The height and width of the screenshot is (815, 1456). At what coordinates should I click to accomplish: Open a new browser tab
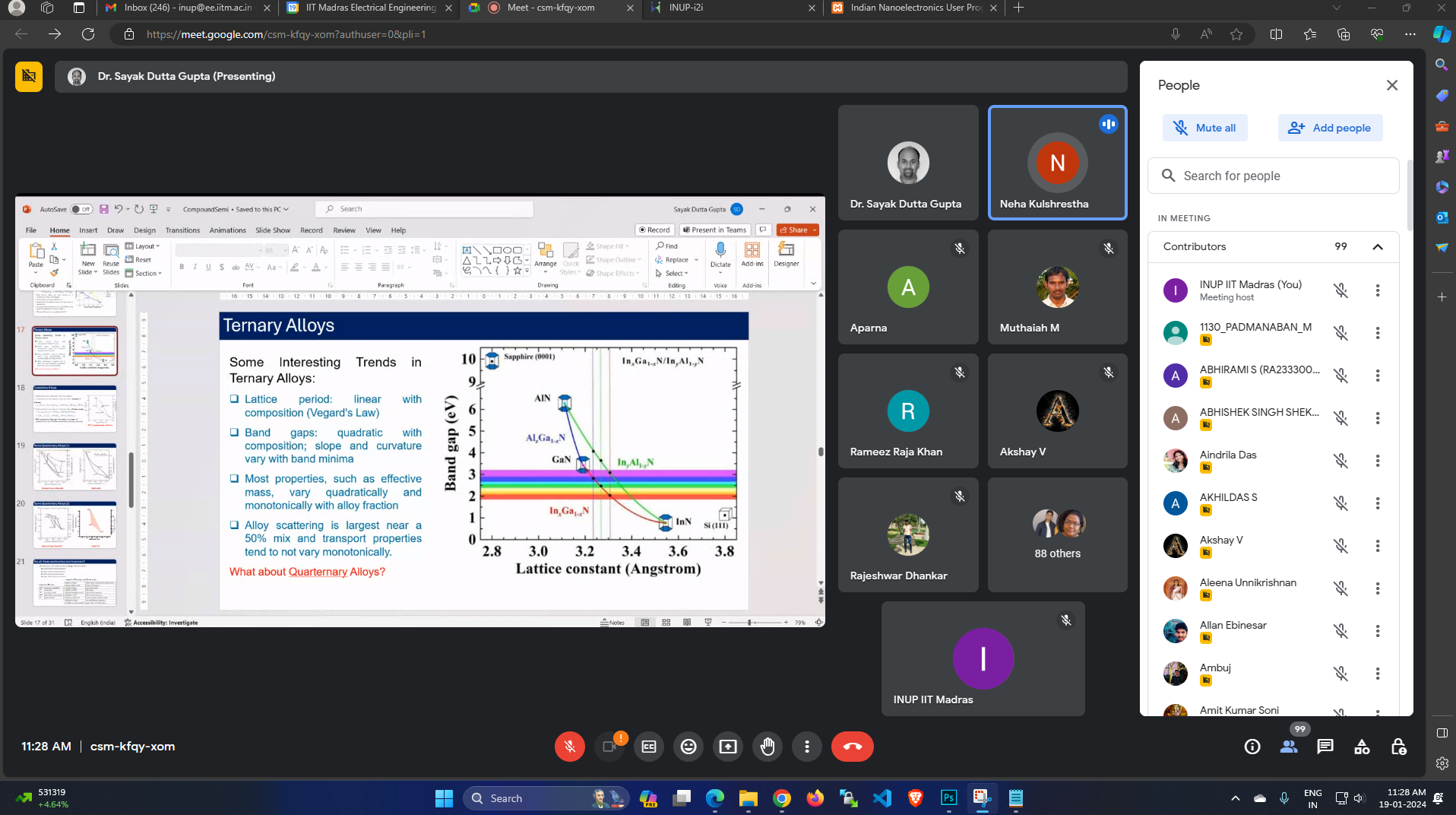click(x=1018, y=8)
